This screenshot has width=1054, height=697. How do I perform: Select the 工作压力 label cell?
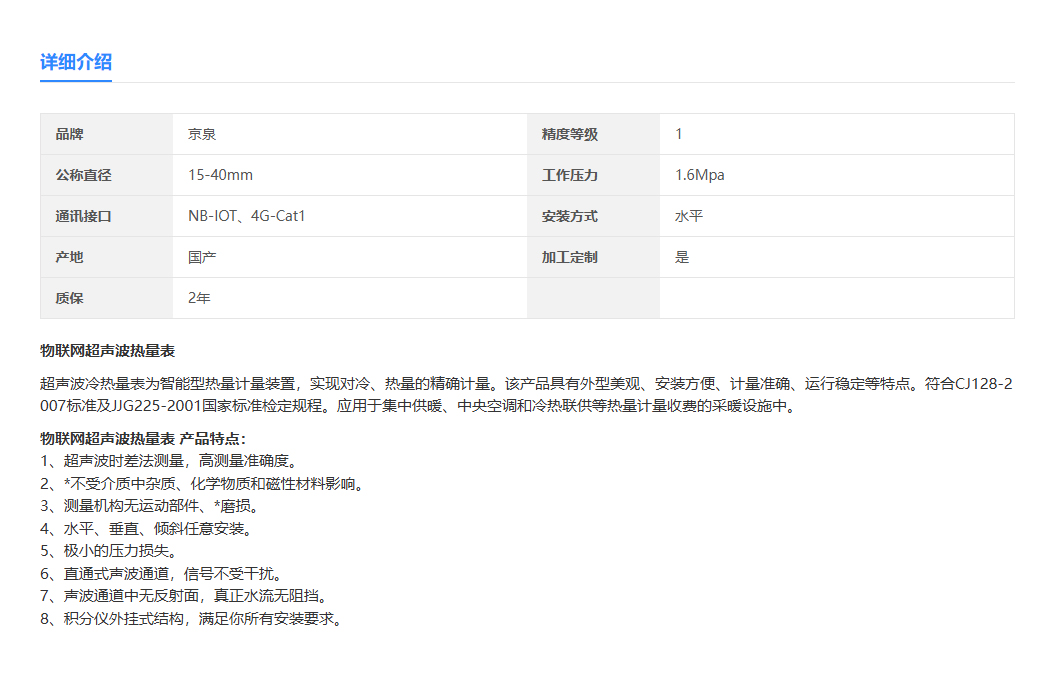click(x=594, y=175)
